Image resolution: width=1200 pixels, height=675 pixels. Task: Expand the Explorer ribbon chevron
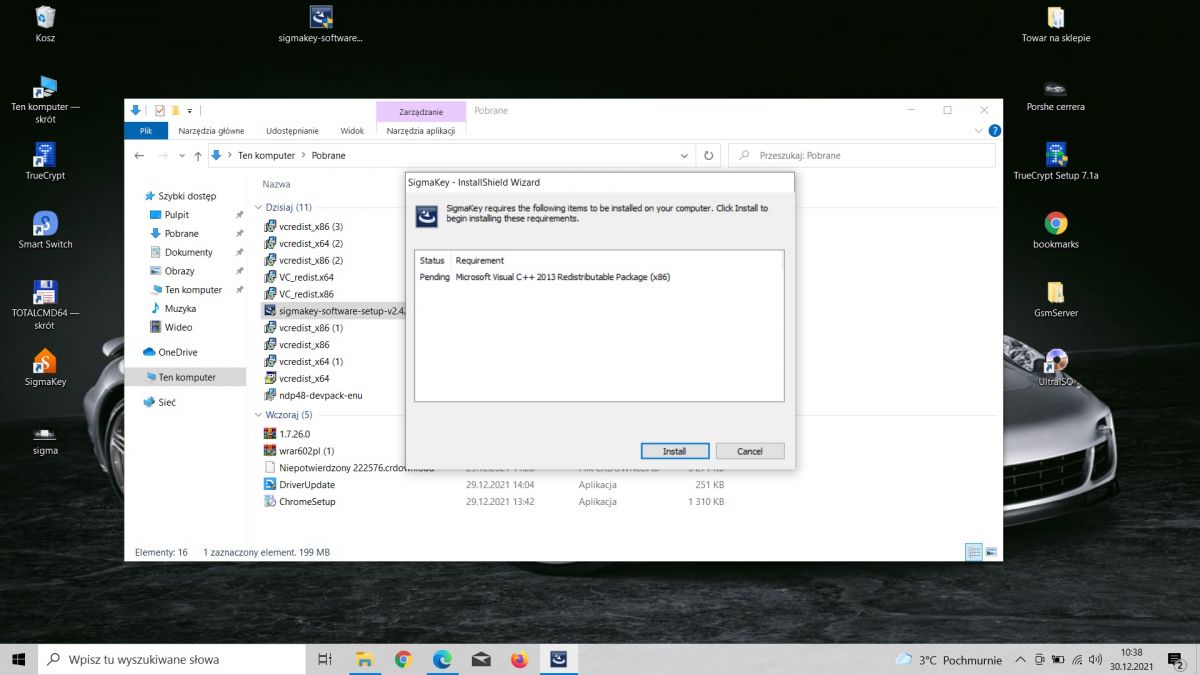979,131
